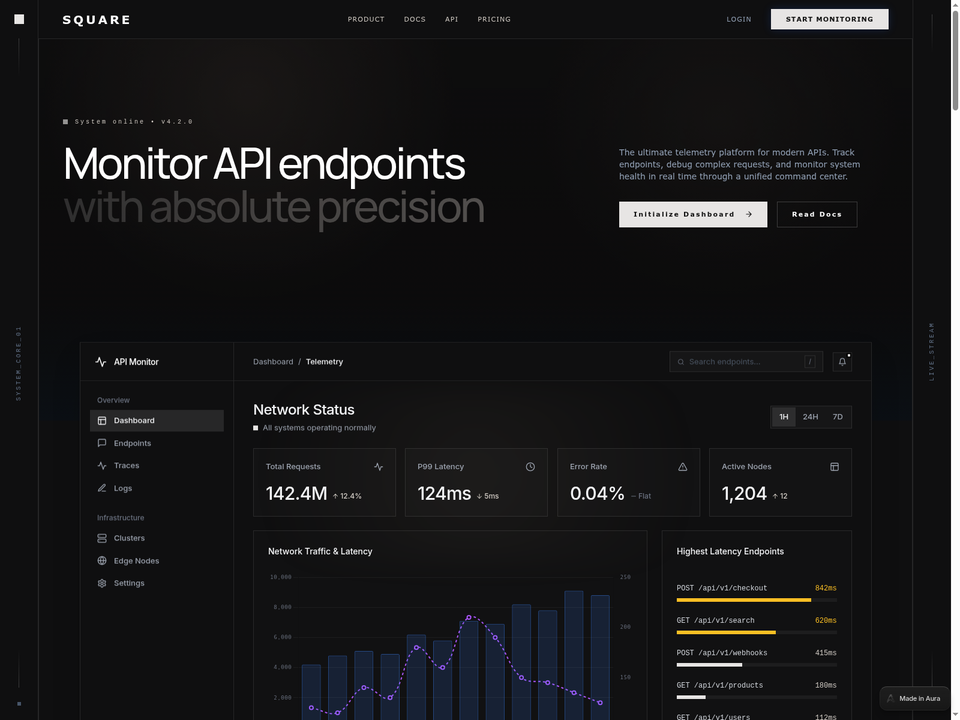Click the Settings gear icon
The width and height of the screenshot is (960, 720).
102,583
